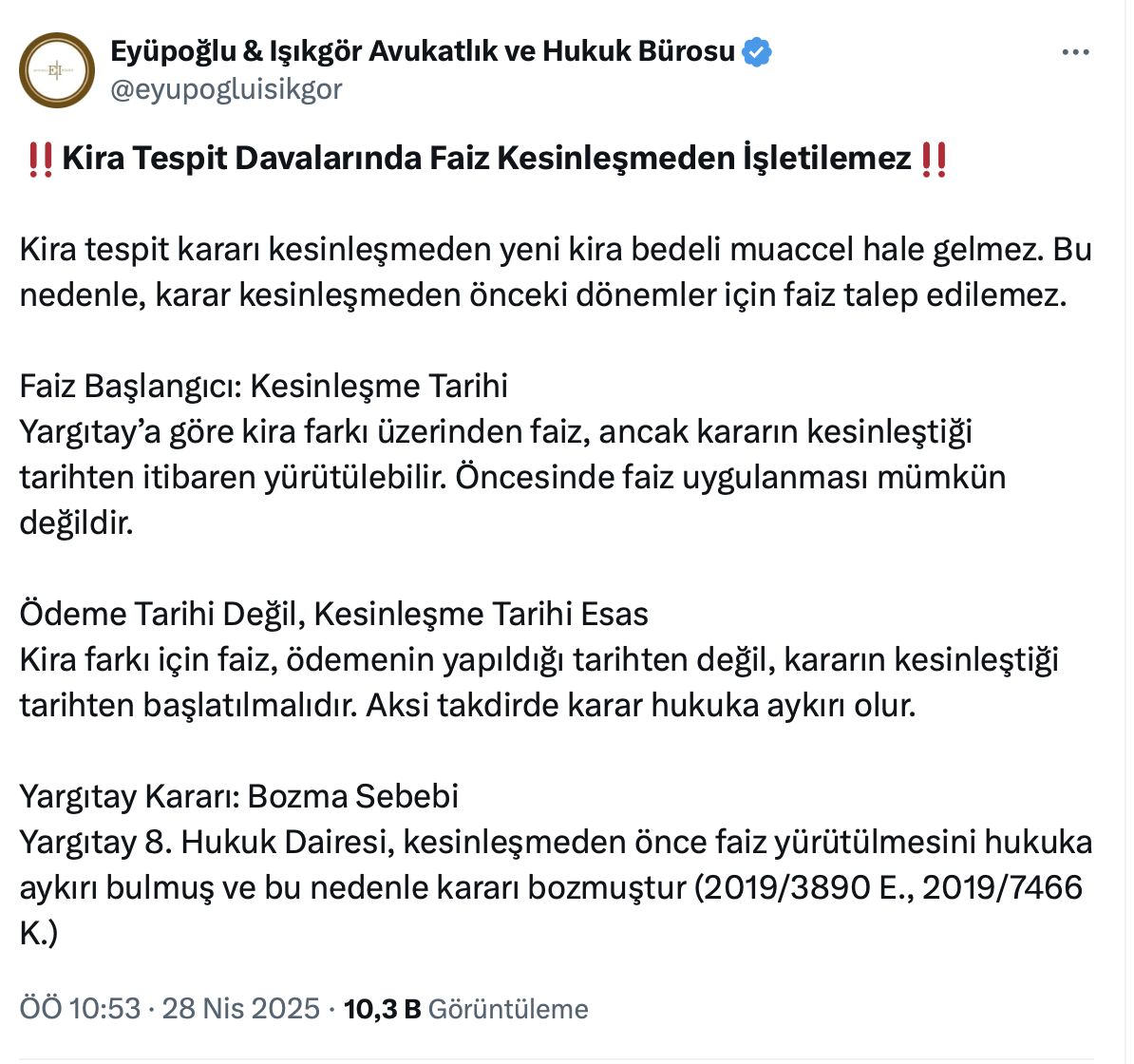The image size is (1134, 1064).
Task: Open the tweet's more options menu
Action: pyautogui.click(x=1075, y=52)
